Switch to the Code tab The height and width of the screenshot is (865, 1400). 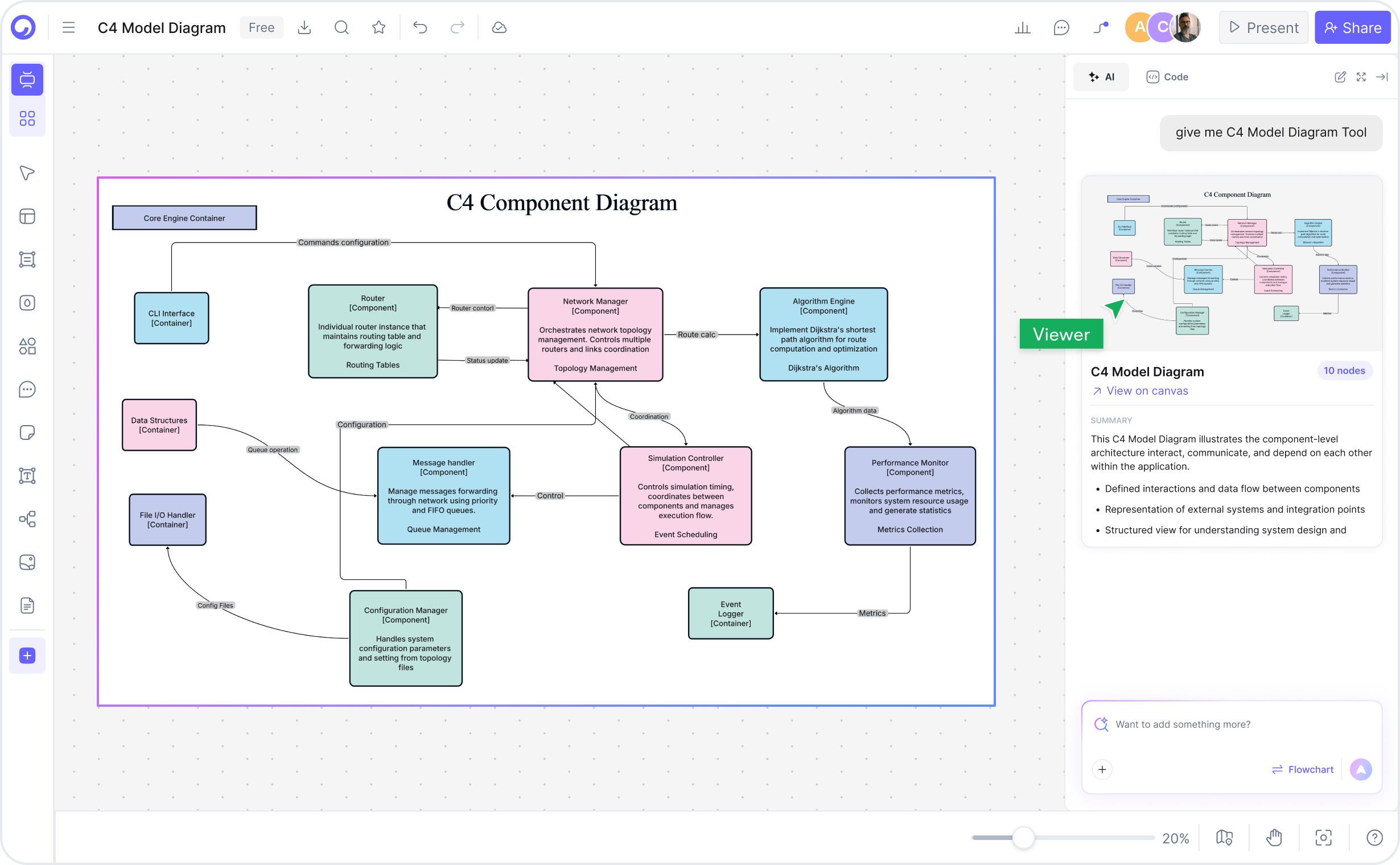1167,77
